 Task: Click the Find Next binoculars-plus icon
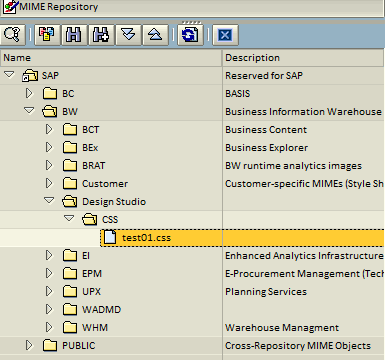(101, 34)
